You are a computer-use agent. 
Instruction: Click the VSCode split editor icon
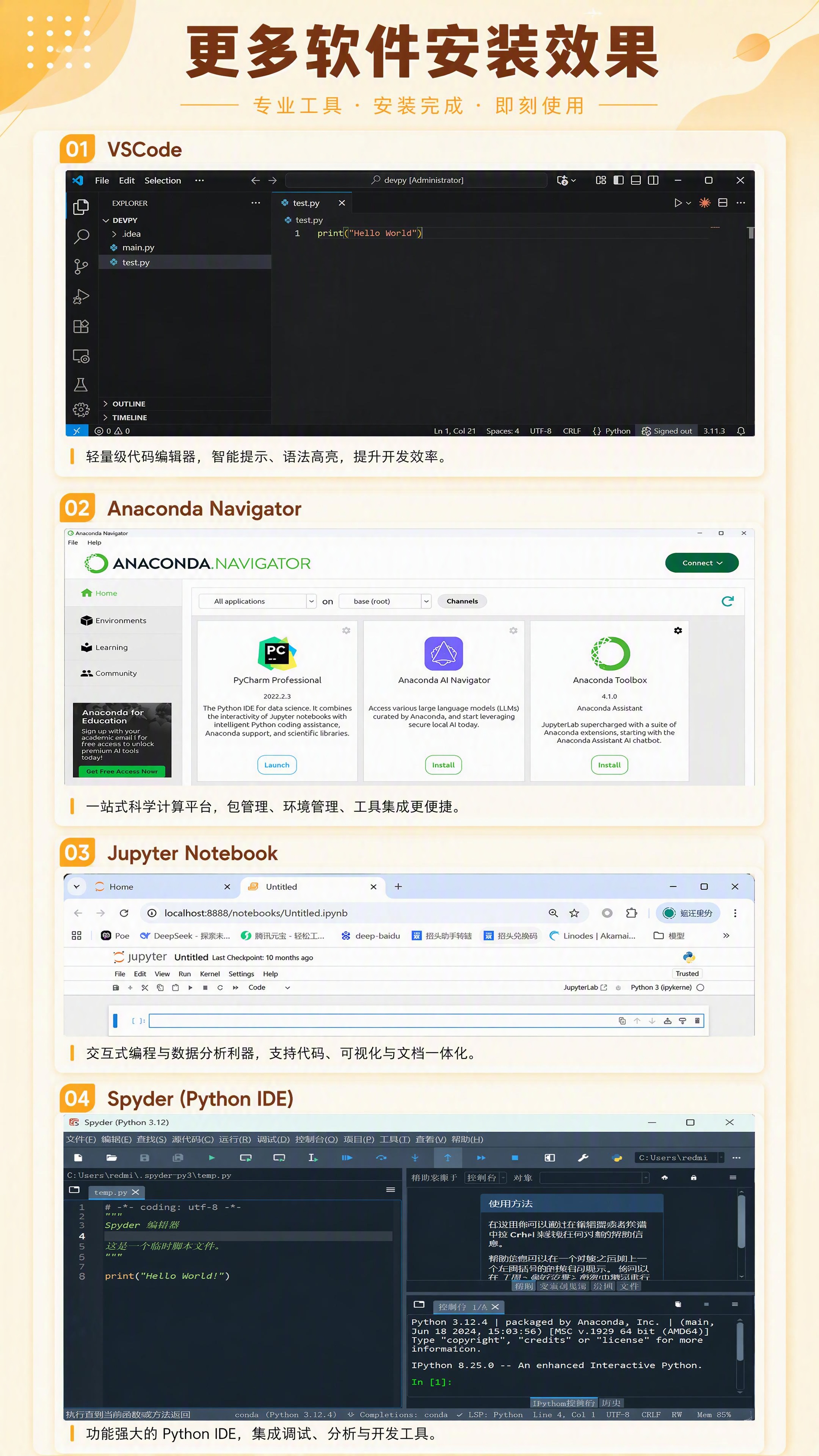(x=722, y=202)
